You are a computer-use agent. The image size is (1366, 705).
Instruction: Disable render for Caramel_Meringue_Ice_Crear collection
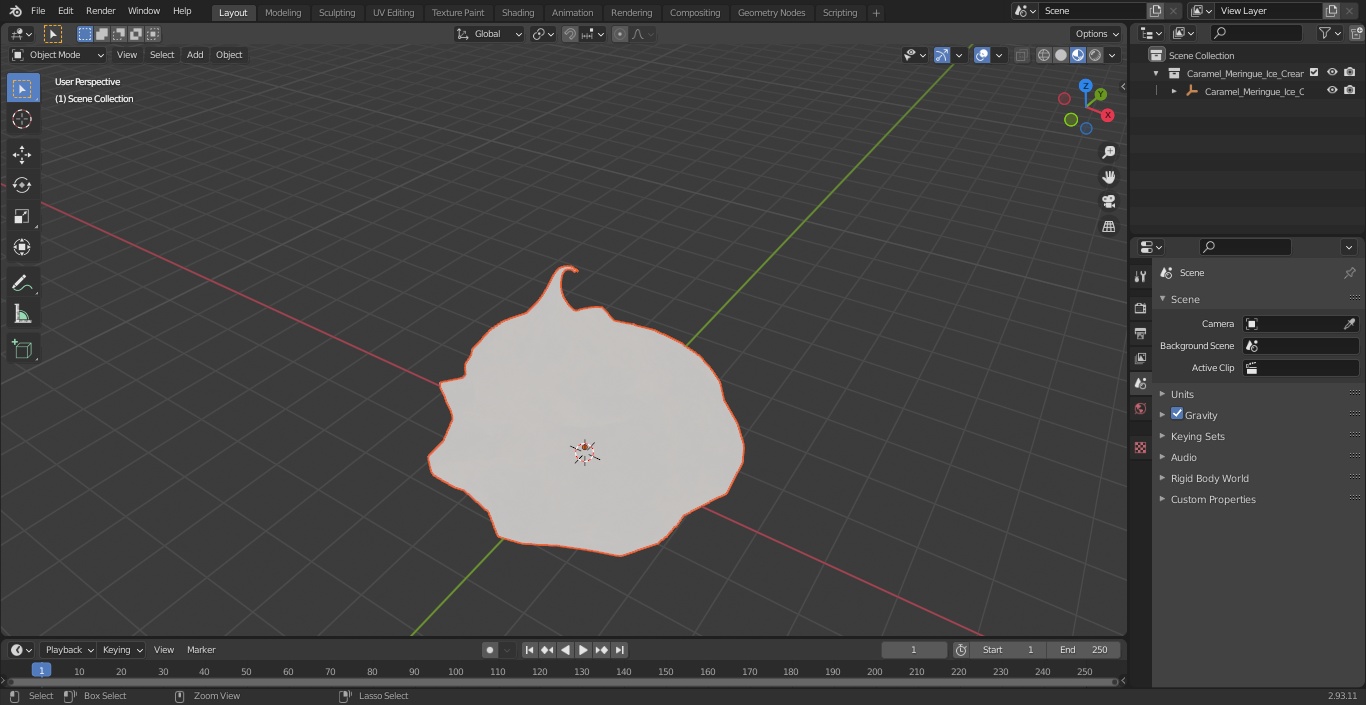[x=1350, y=72]
